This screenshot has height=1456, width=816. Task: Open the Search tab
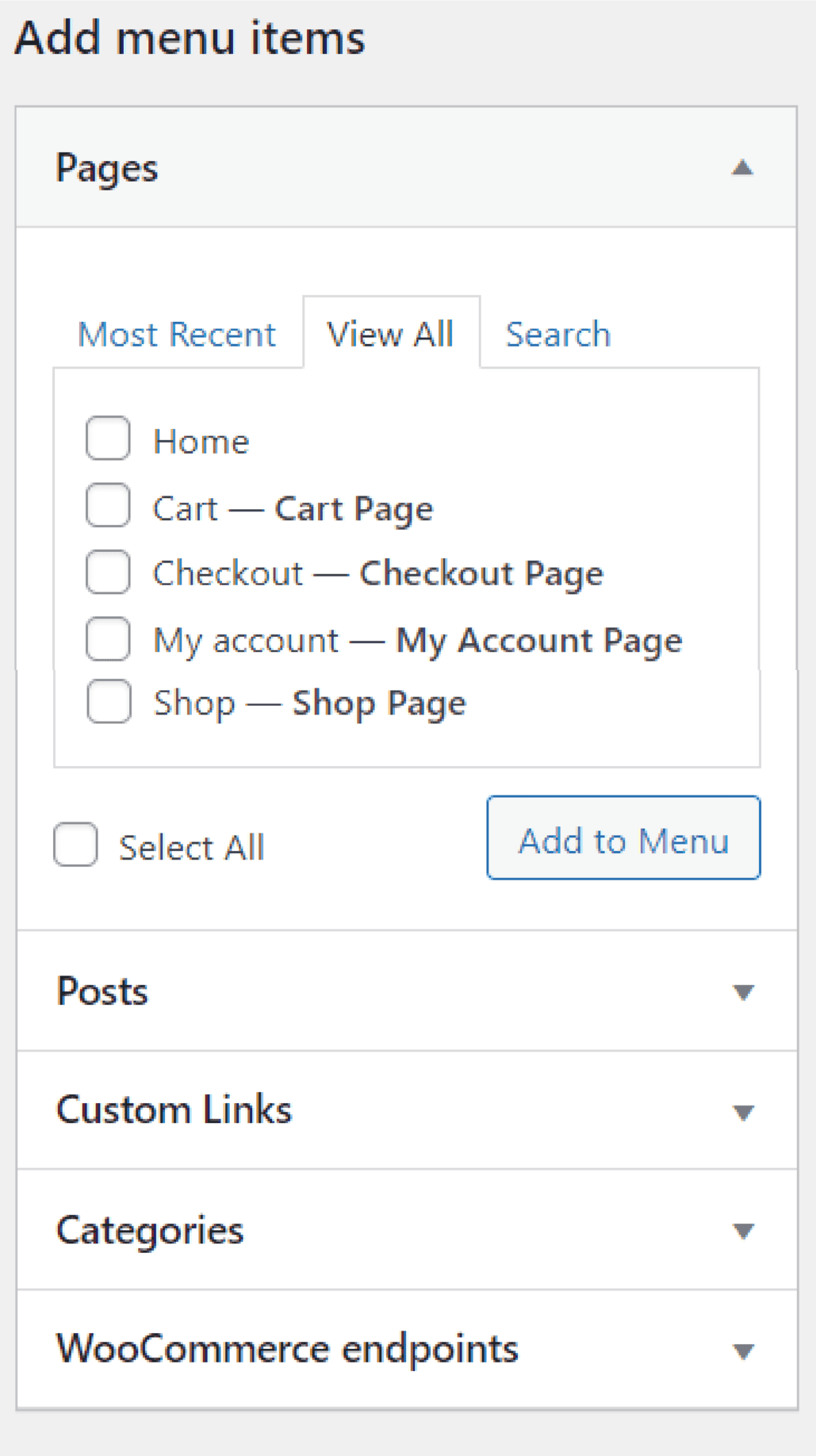(558, 334)
